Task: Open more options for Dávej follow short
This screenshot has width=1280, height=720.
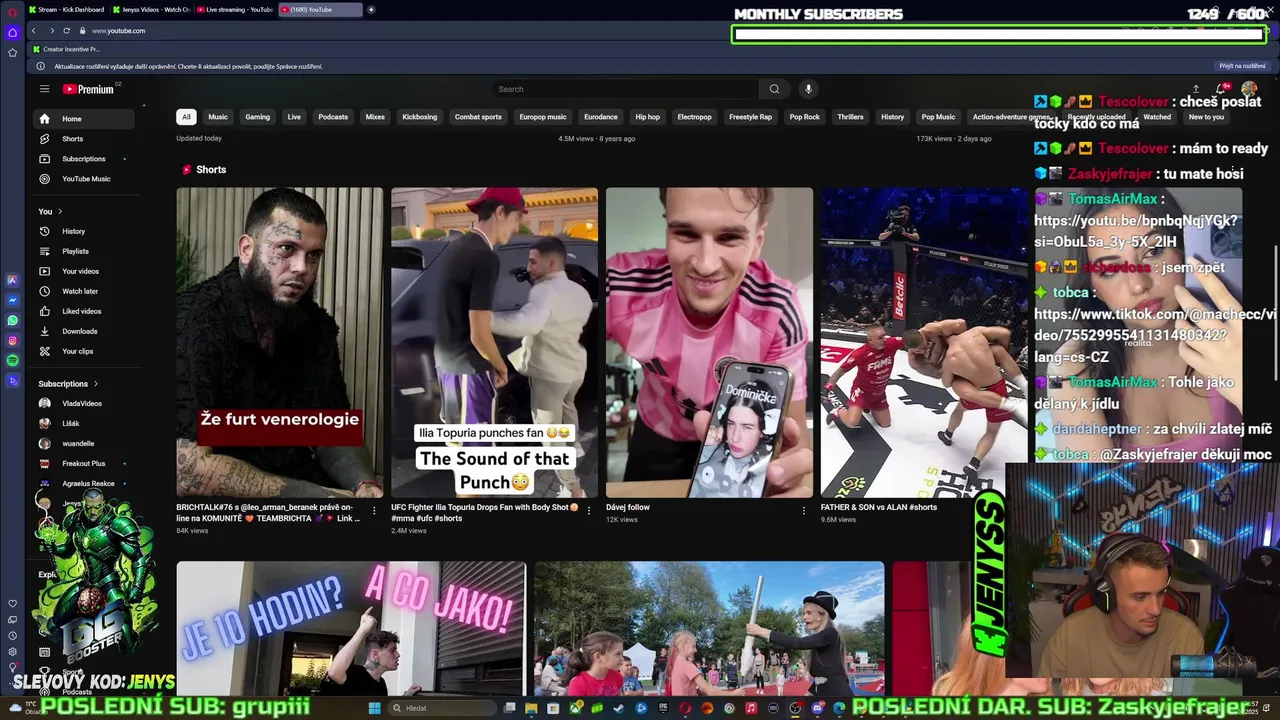Action: coord(803,511)
